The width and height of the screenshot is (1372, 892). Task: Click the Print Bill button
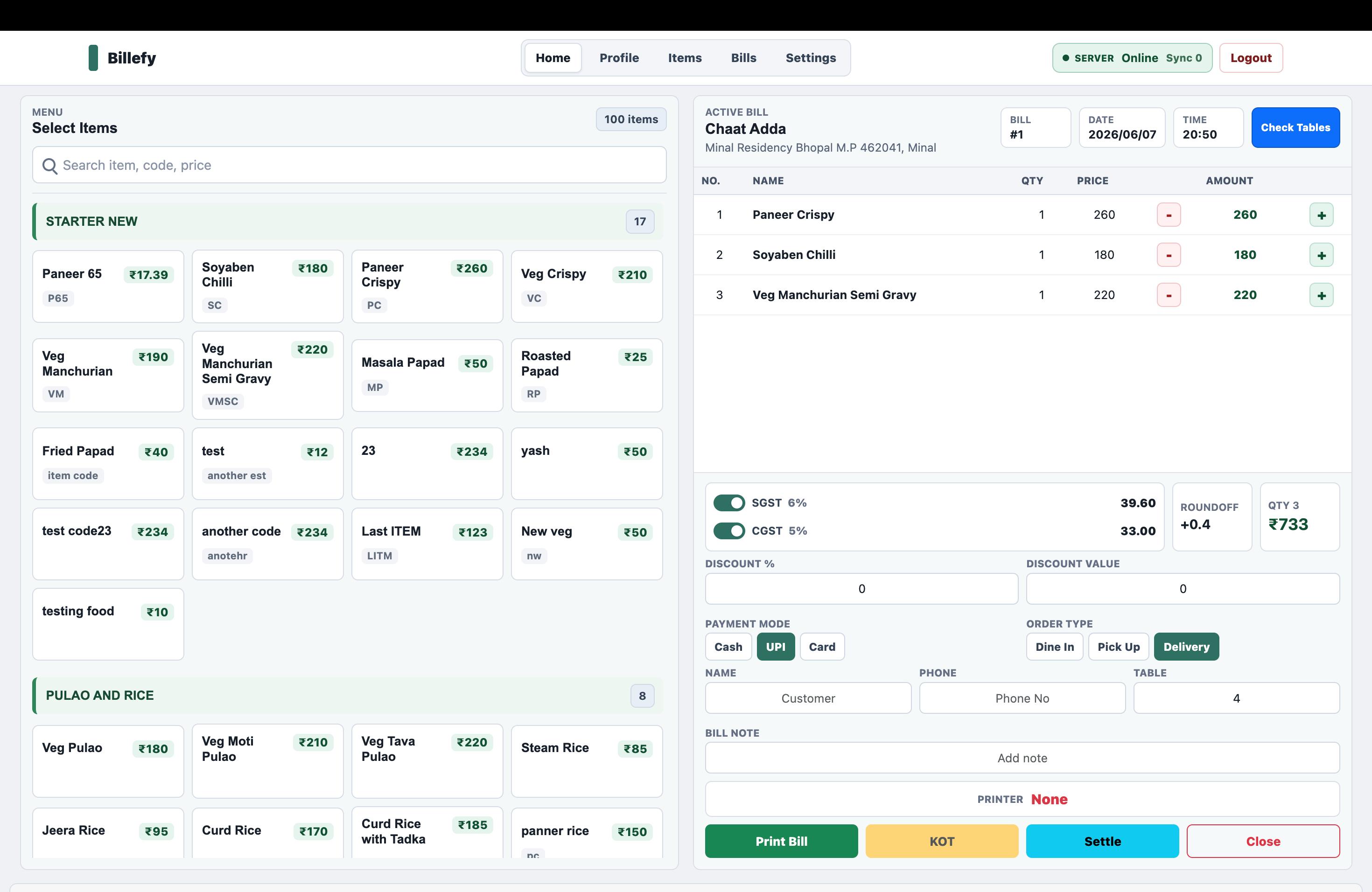coord(781,841)
